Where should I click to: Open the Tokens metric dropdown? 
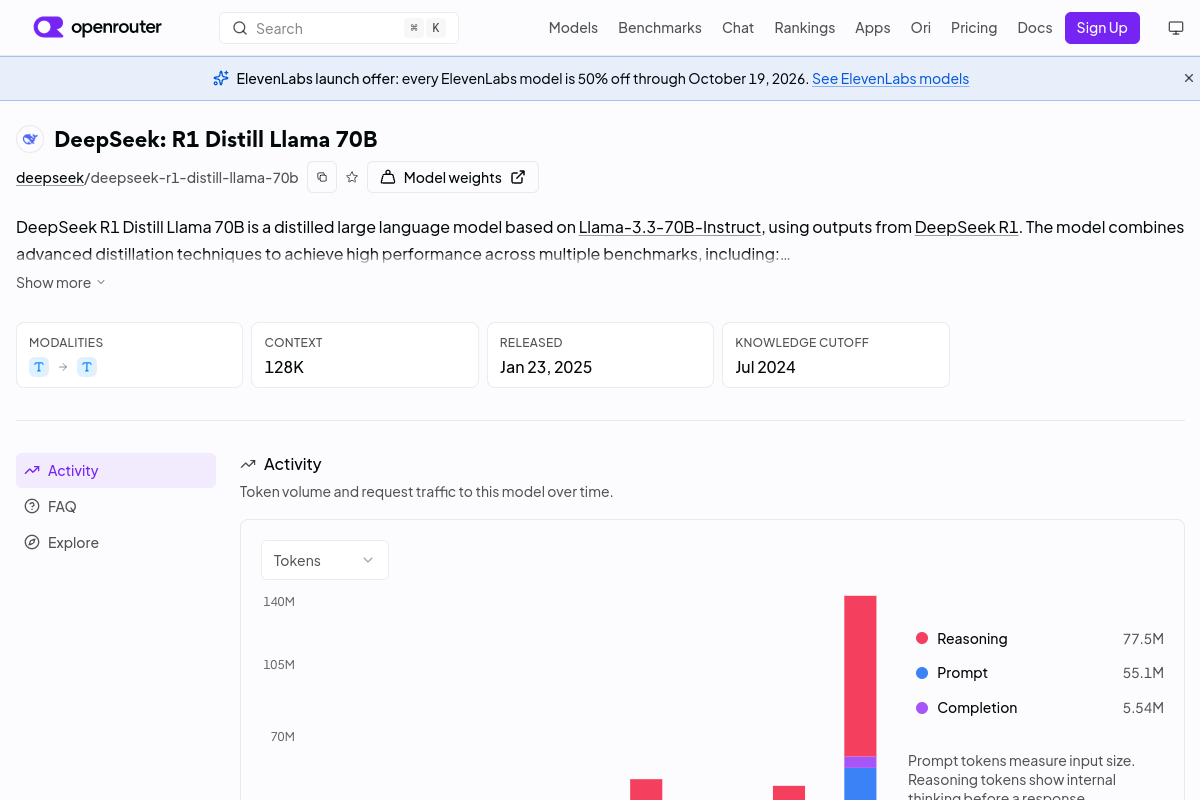[325, 560]
